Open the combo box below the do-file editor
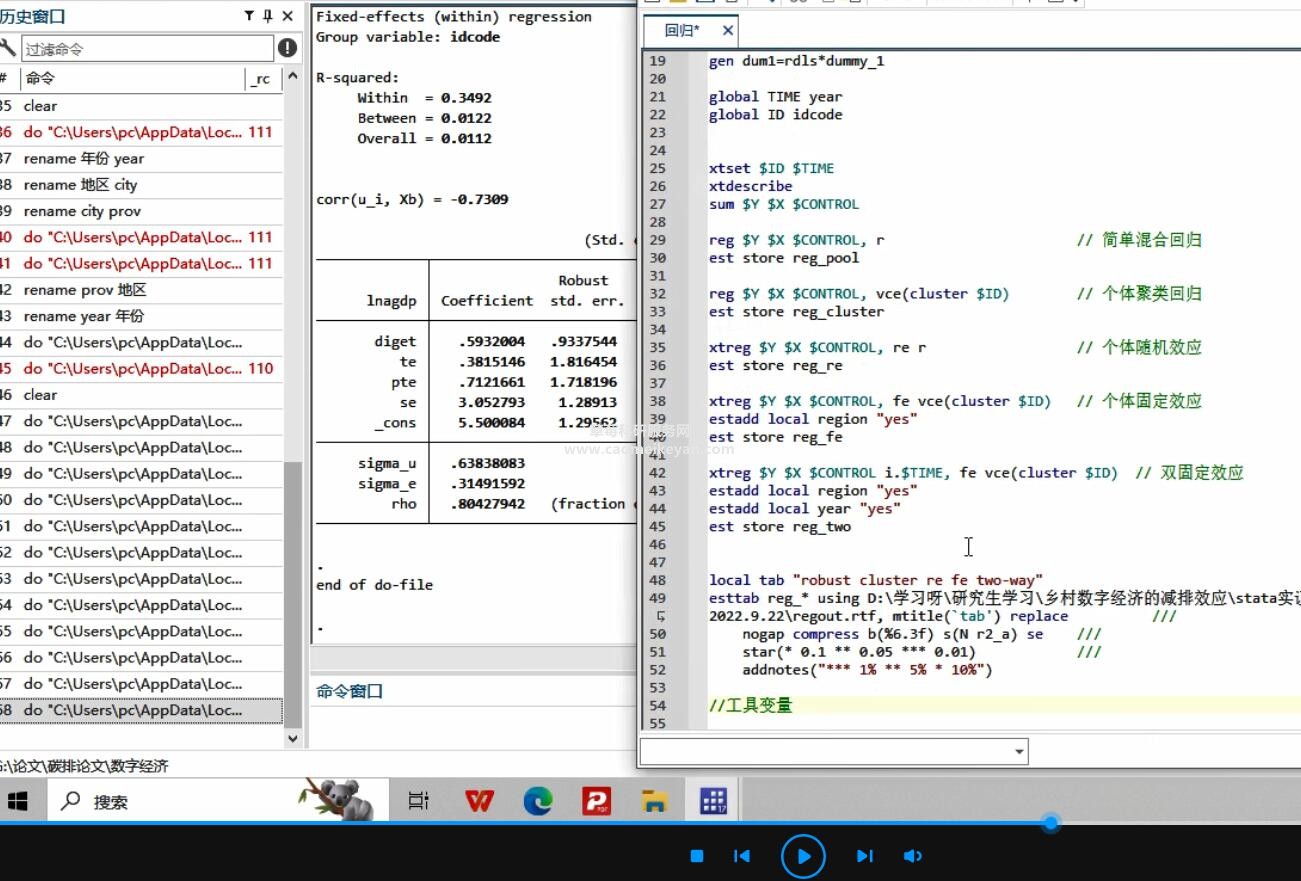This screenshot has width=1301, height=881. click(1019, 751)
